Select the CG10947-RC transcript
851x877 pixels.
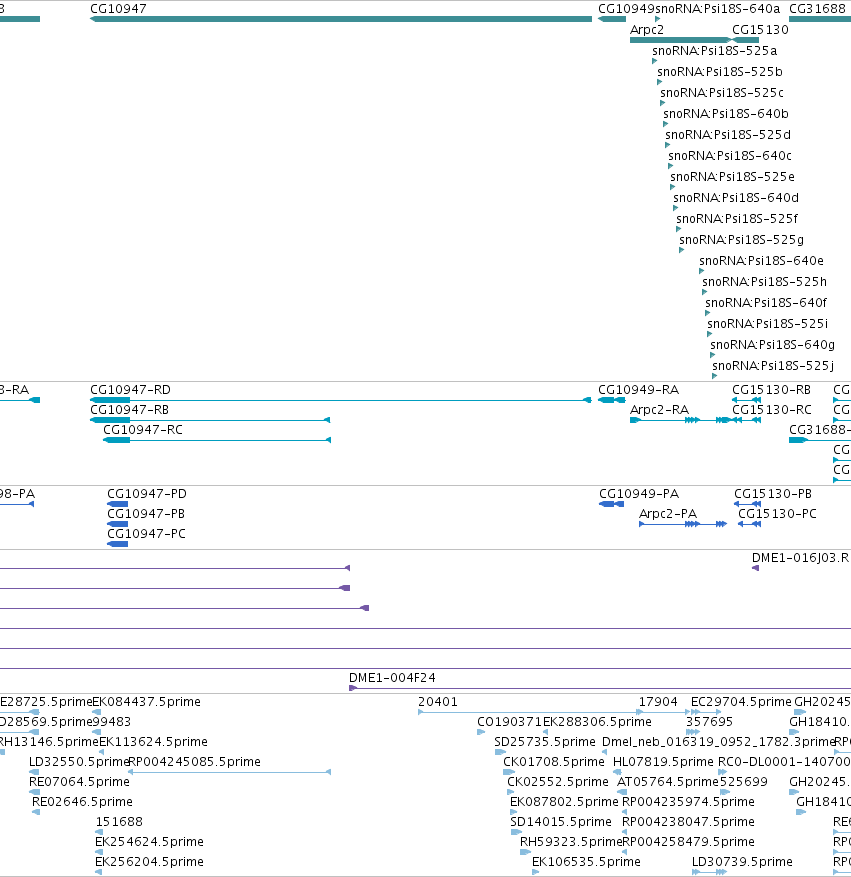coord(217,440)
